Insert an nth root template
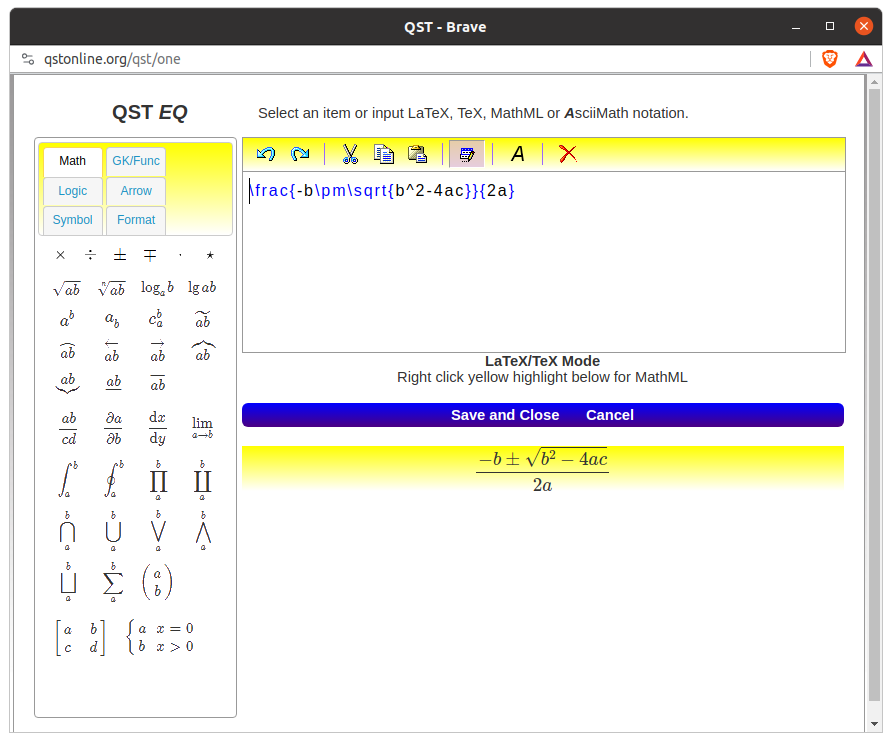892x742 pixels. click(x=112, y=288)
